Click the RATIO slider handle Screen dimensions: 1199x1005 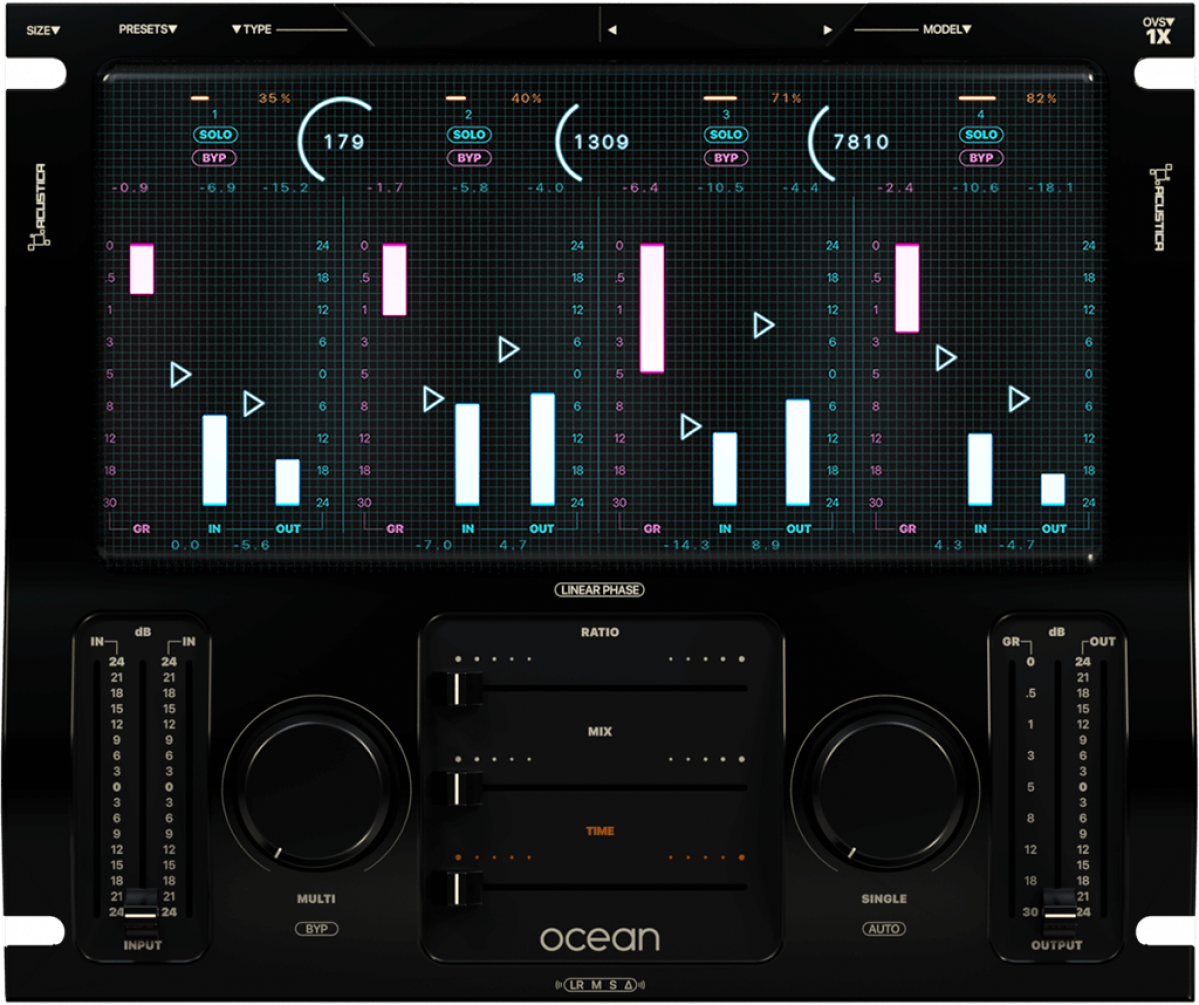tap(458, 688)
